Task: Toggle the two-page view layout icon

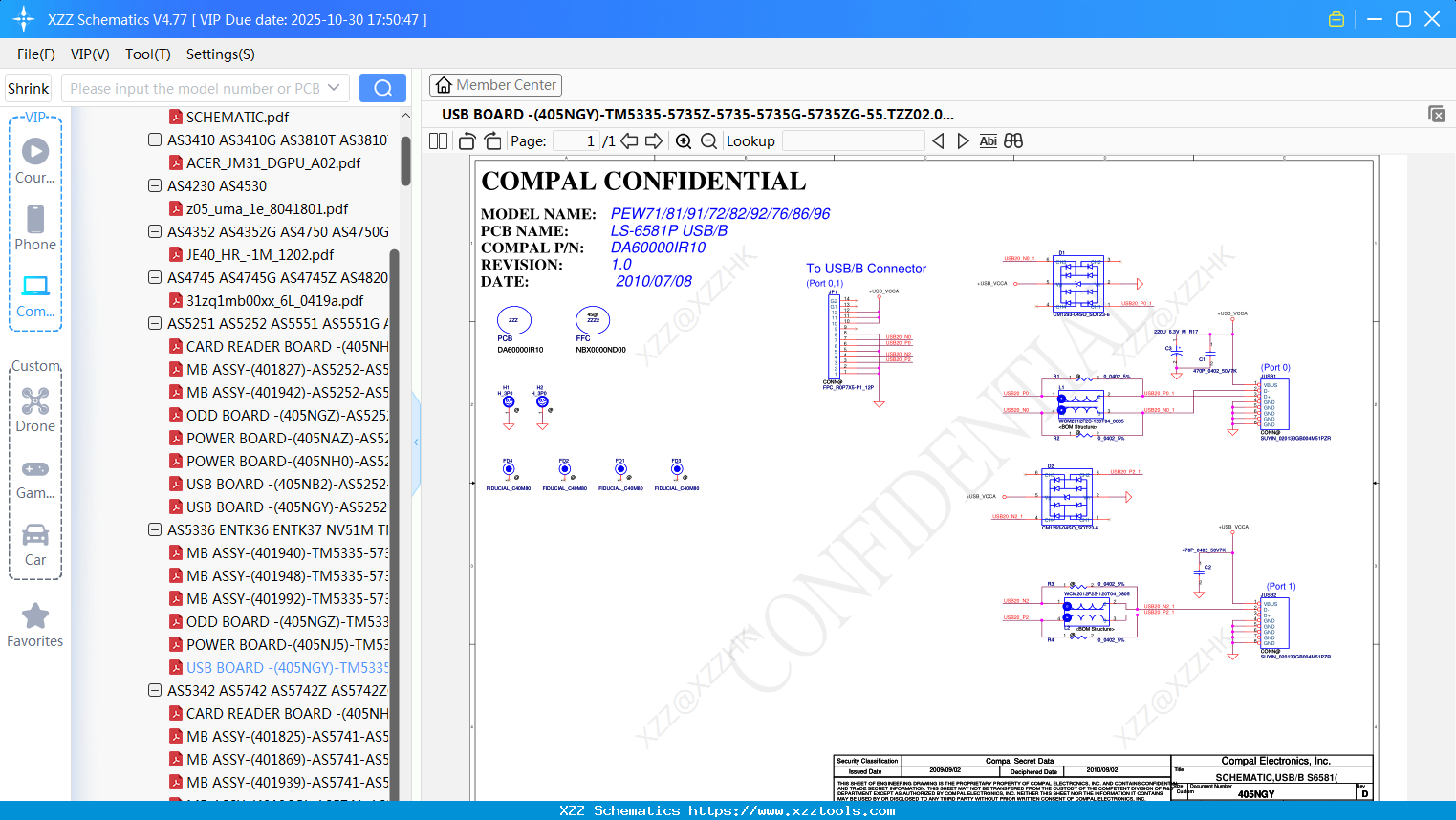Action: 438,141
